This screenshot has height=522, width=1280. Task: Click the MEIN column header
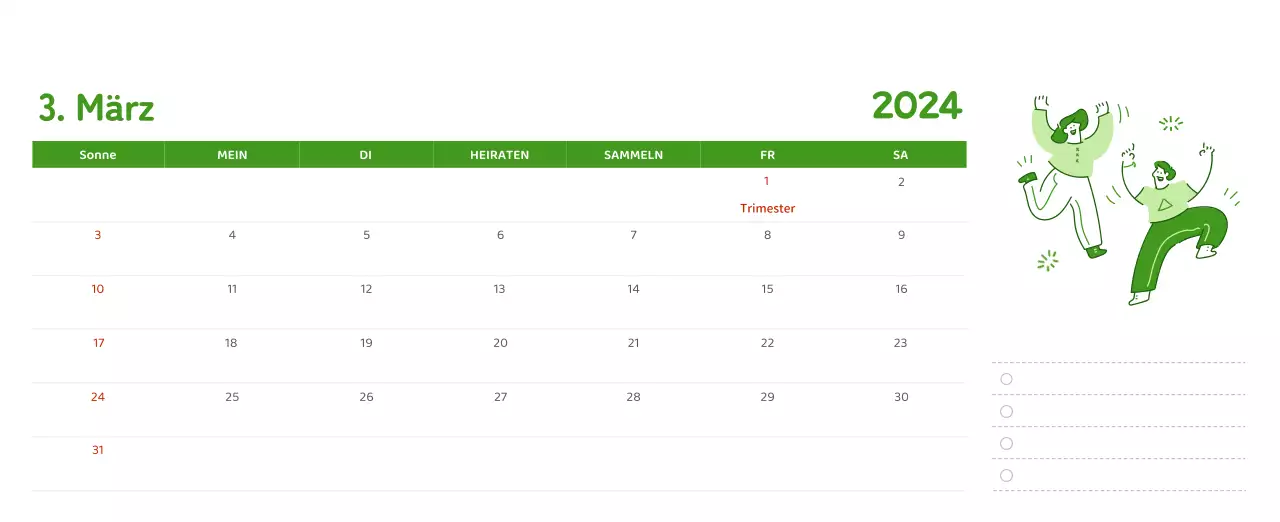[232, 155]
